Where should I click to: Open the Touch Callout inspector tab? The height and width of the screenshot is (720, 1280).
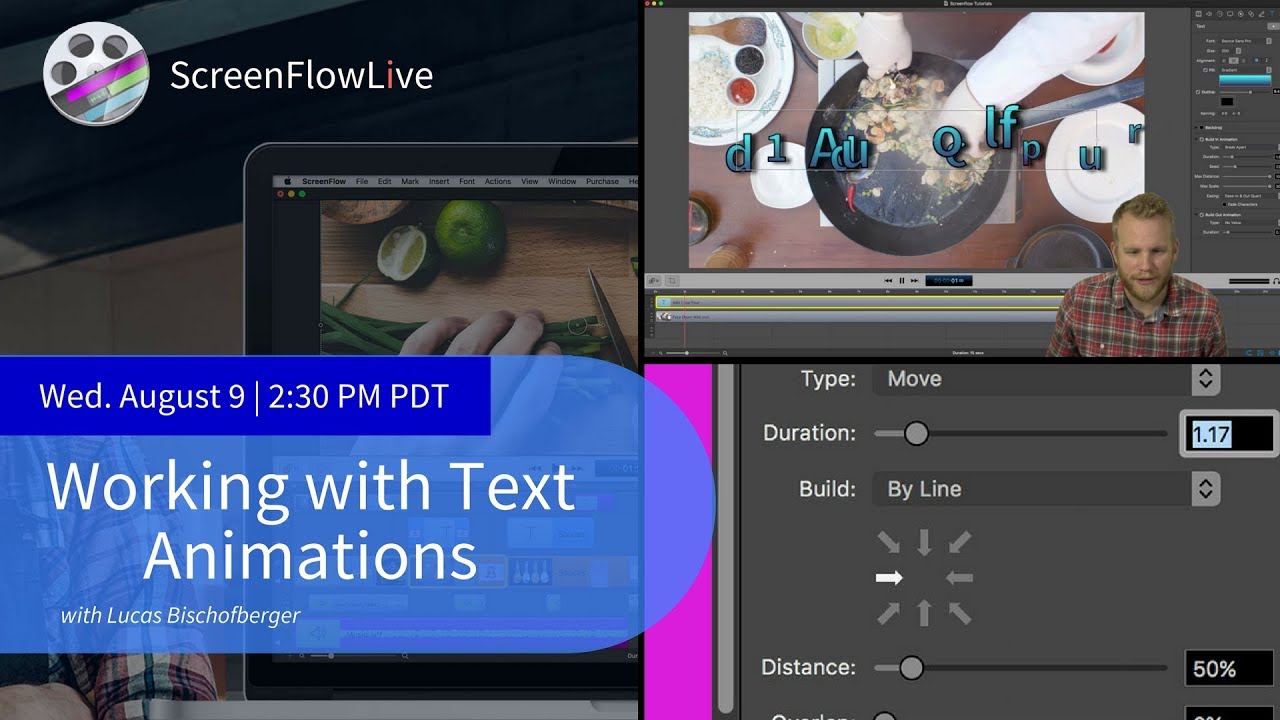(x=1251, y=14)
